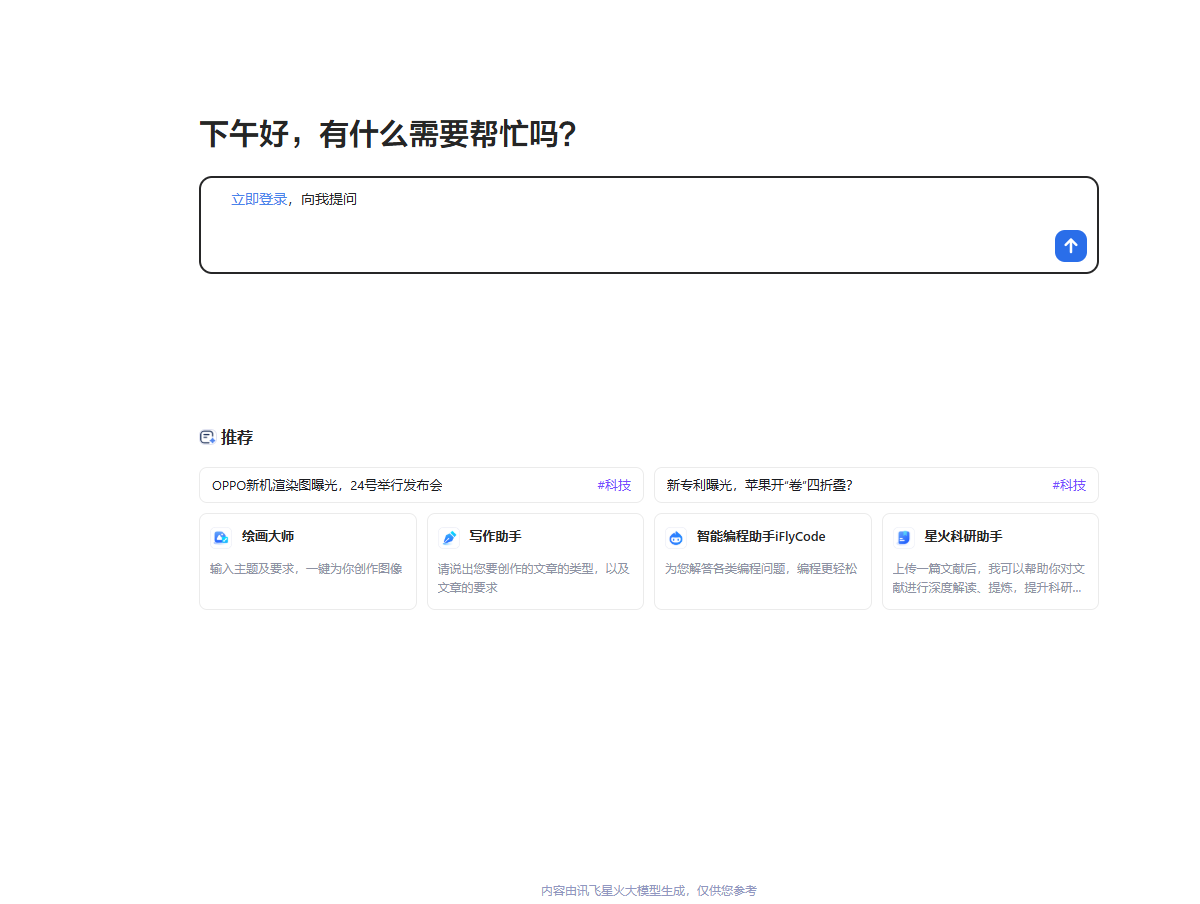Focus the question input text box
This screenshot has width=1200, height=904.
[x=640, y=235]
